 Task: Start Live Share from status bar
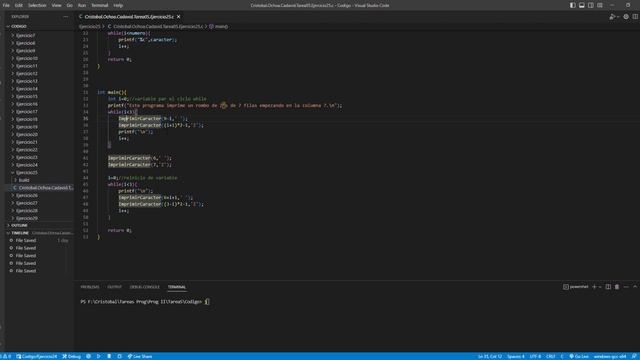pos(140,356)
